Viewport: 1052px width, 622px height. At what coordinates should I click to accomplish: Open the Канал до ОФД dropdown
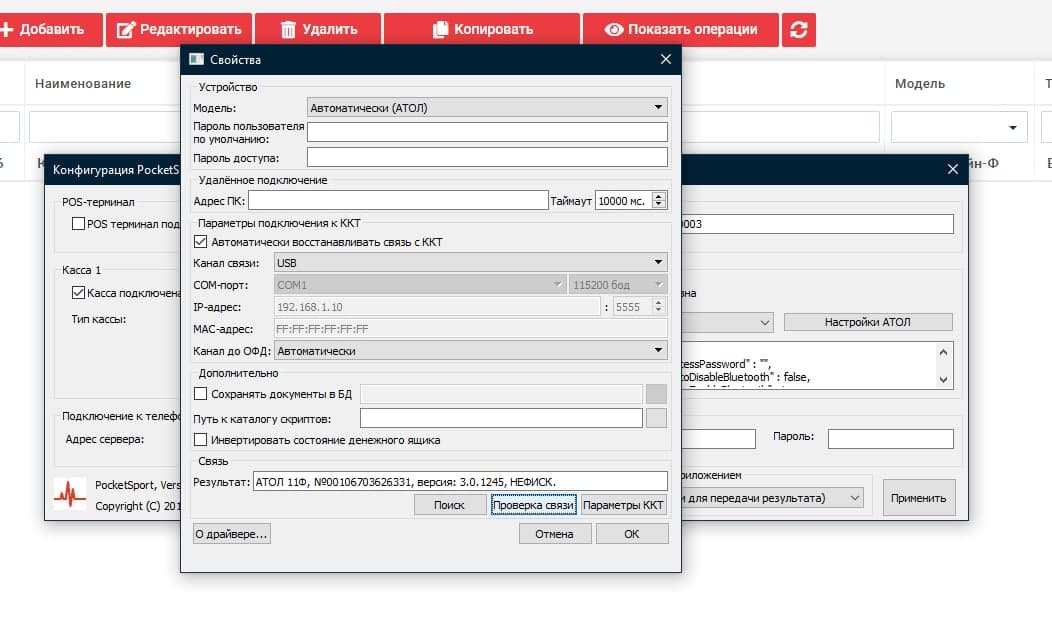(x=470, y=351)
